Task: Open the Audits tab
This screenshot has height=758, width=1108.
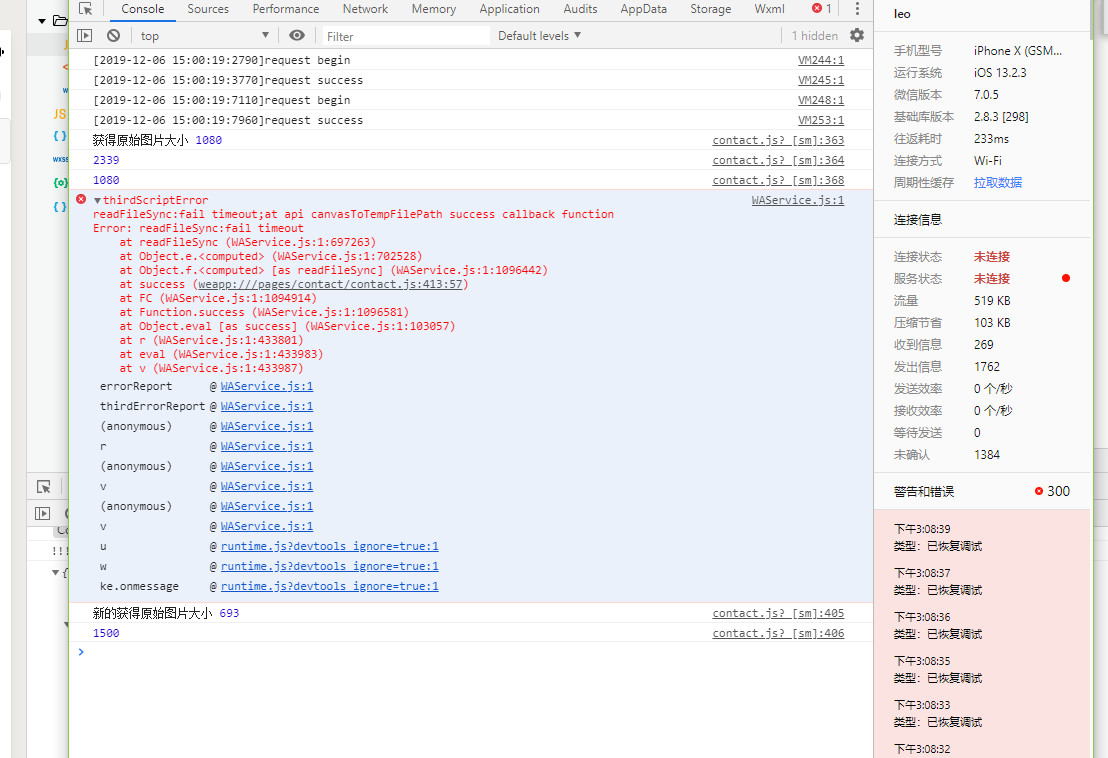Action: 580,8
